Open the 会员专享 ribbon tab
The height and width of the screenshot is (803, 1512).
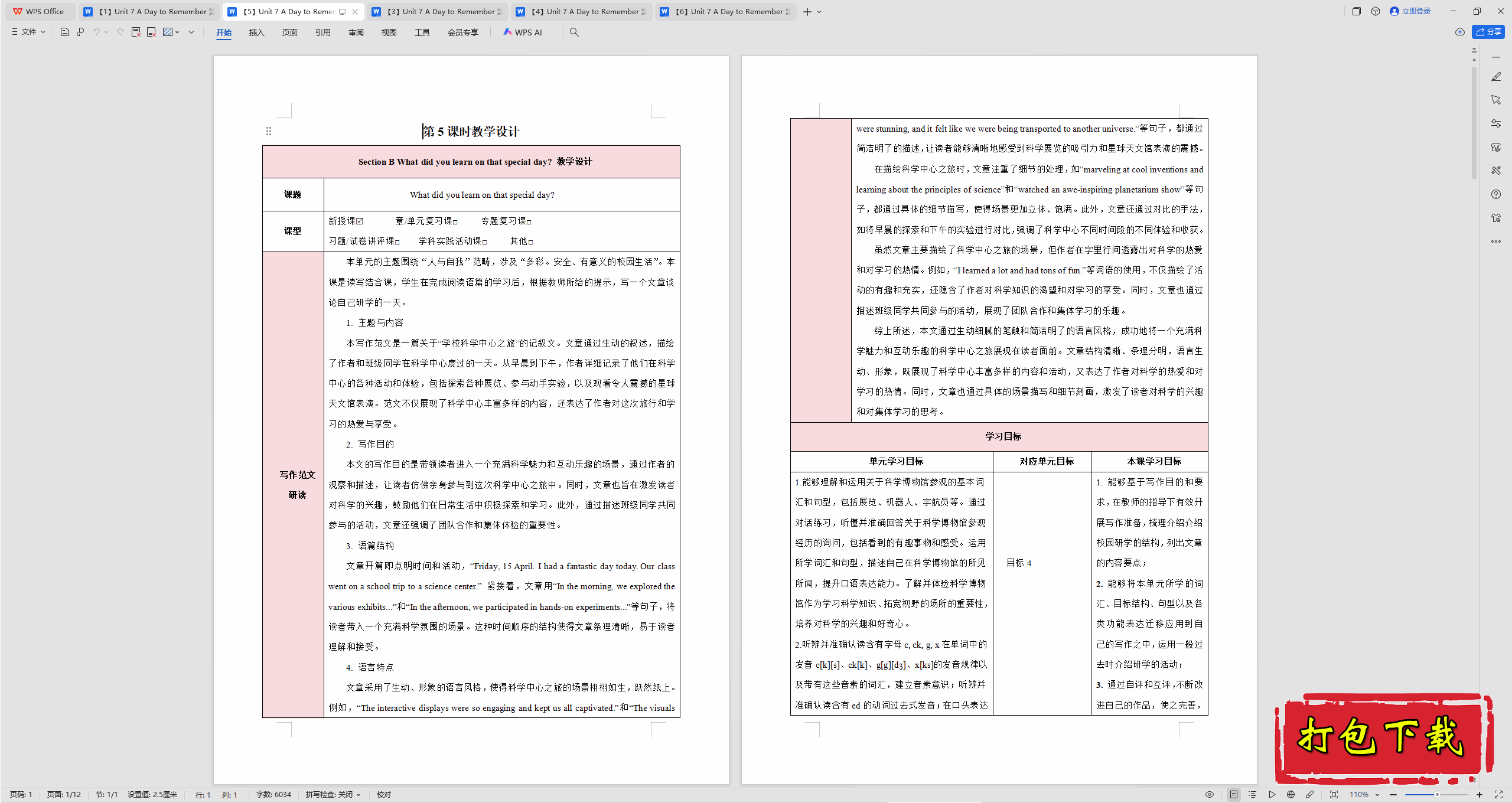(x=462, y=32)
